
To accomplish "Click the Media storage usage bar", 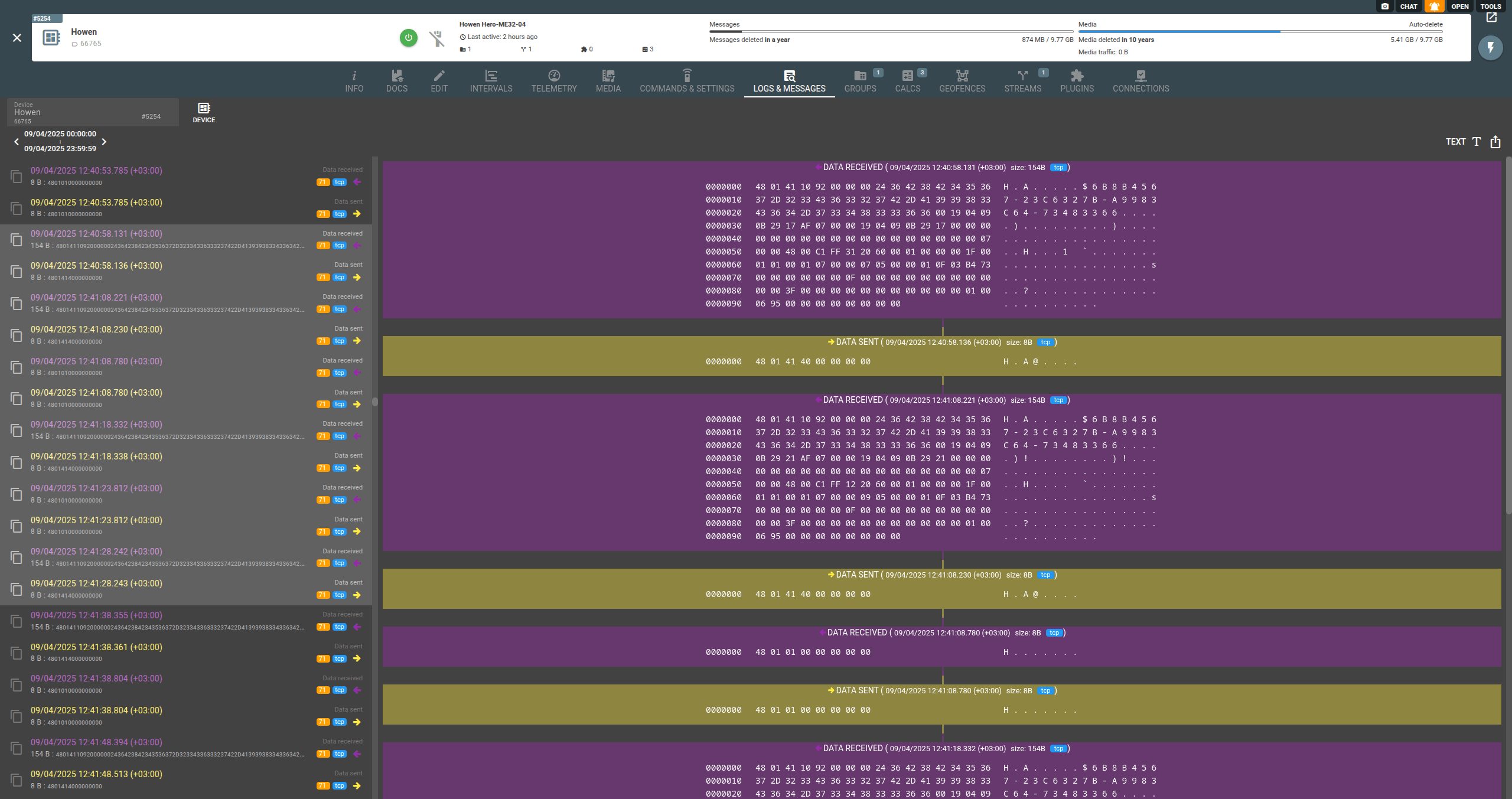I will coord(1260,31).
